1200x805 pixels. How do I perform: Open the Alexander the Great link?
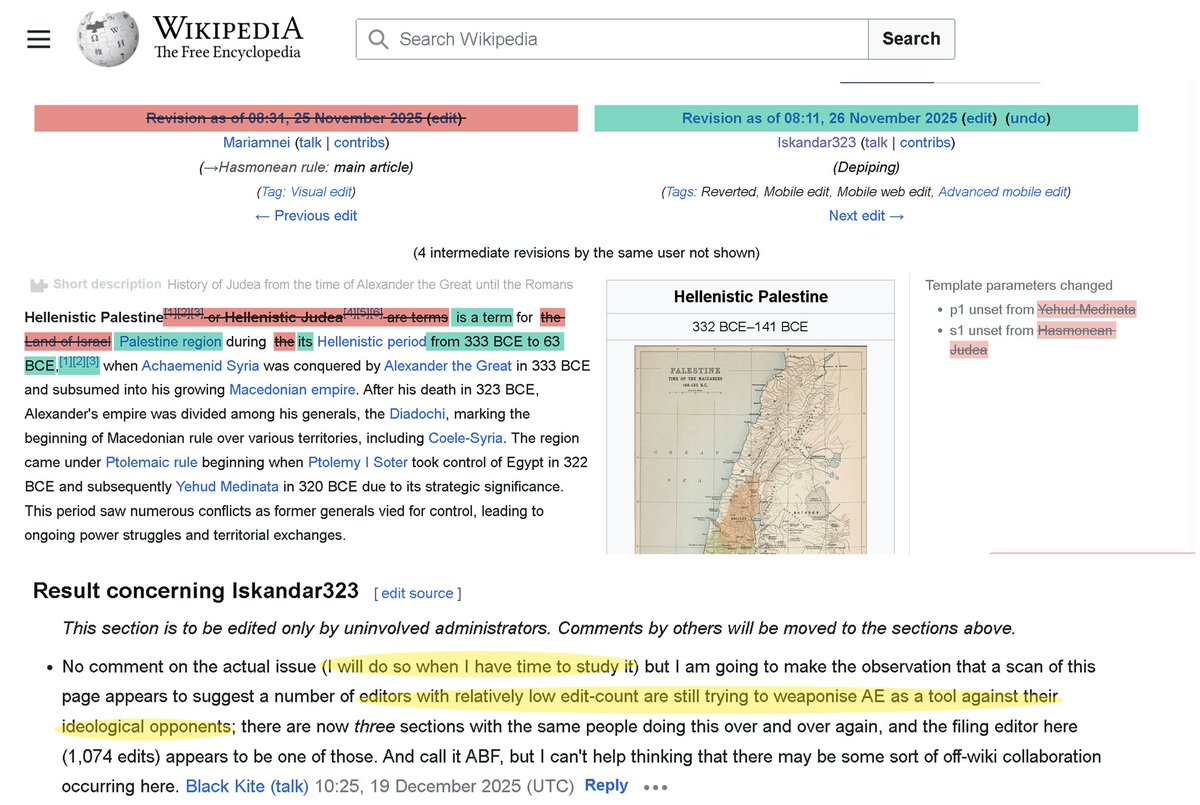click(448, 365)
